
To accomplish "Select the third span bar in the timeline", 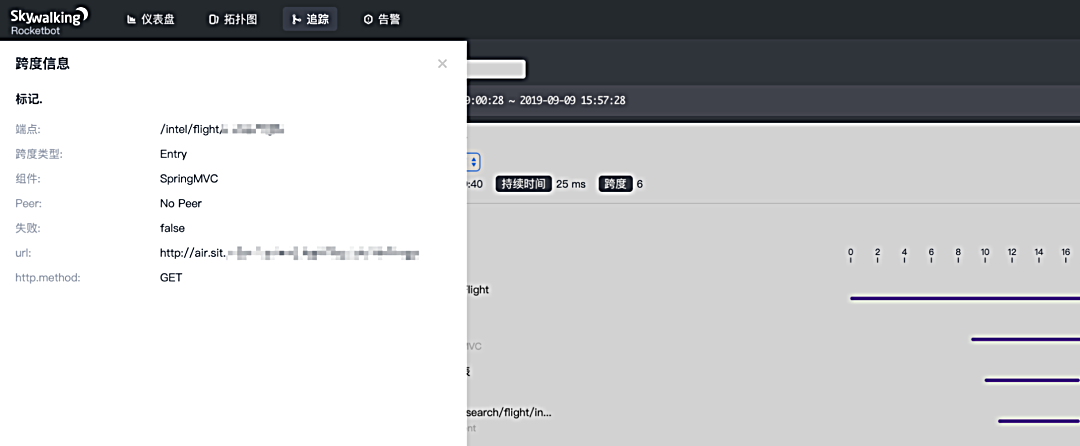I will tap(1032, 380).
